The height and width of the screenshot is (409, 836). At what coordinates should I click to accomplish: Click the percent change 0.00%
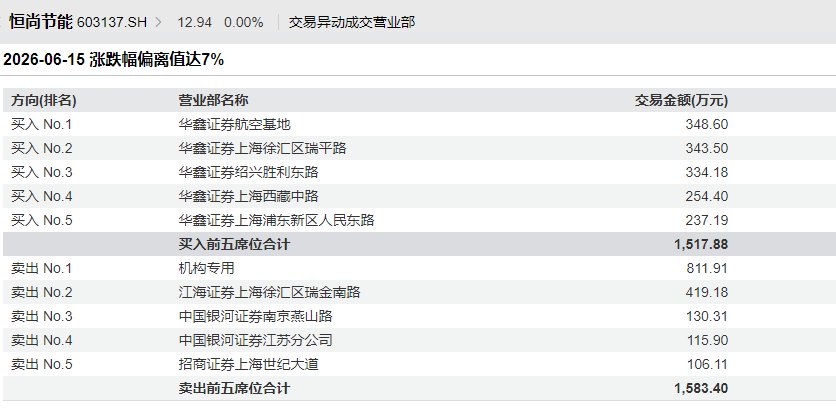pyautogui.click(x=244, y=22)
